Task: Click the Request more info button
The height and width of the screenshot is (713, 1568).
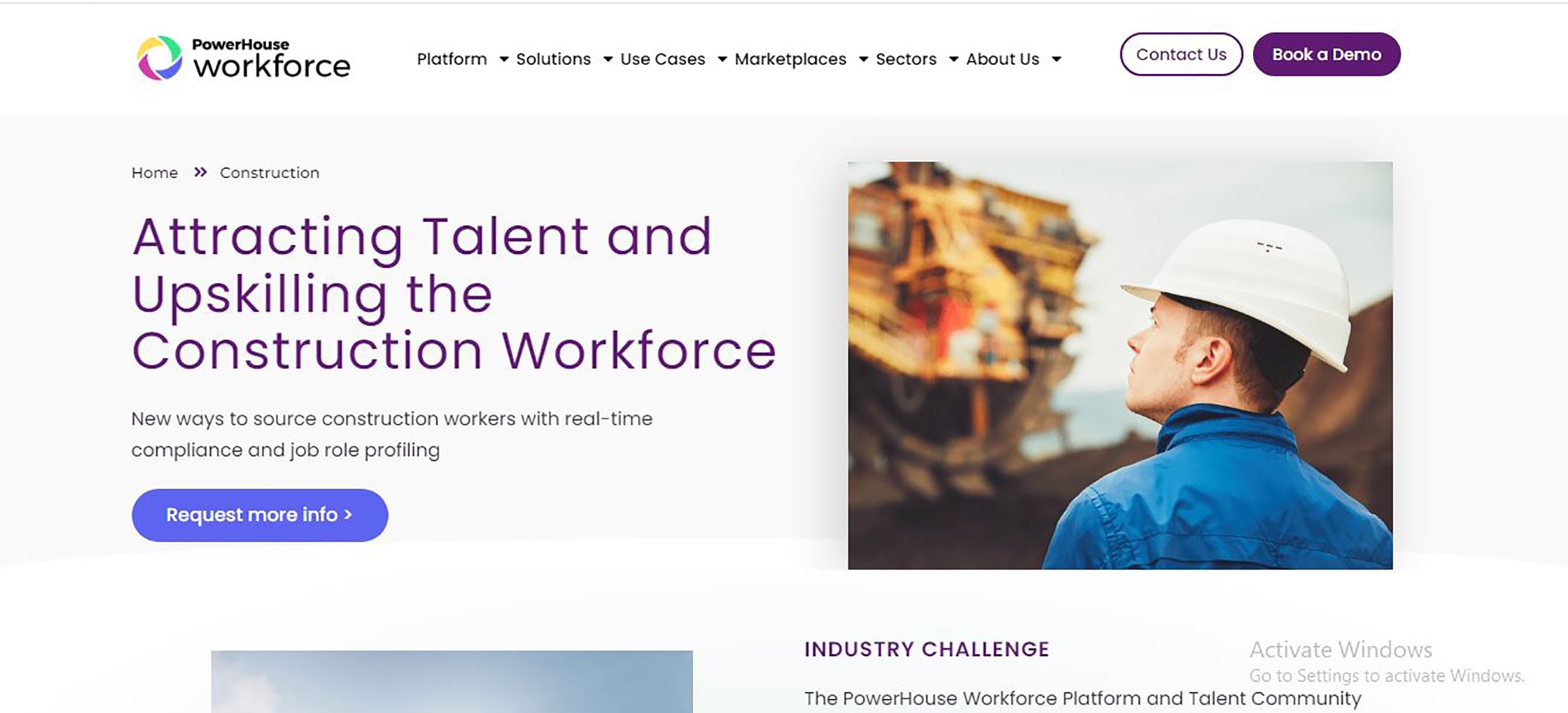Action: click(x=259, y=515)
